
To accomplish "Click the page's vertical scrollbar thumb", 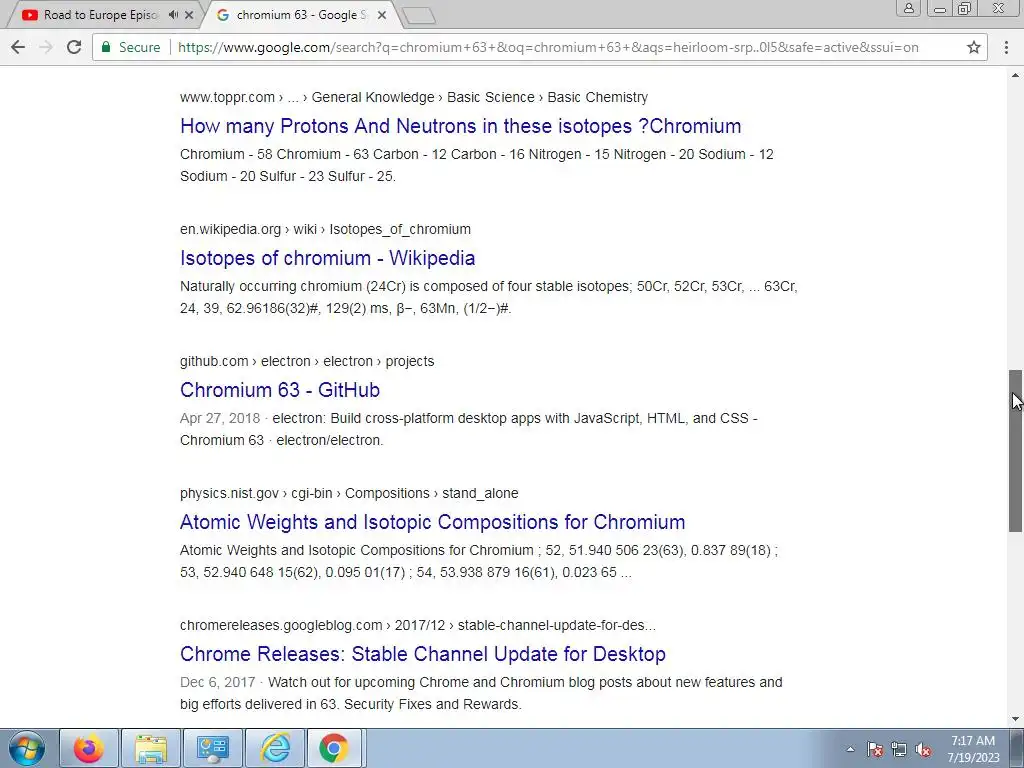I will (x=1016, y=451).
